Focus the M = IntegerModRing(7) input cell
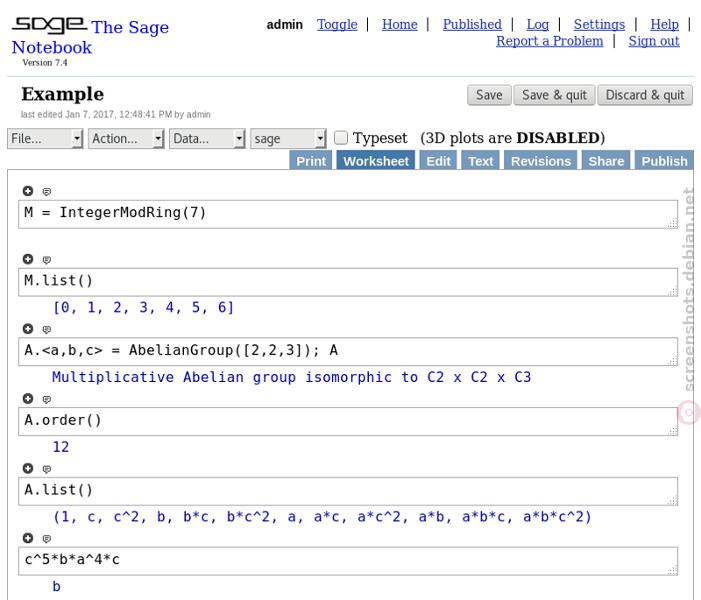The image size is (701, 600). 348,214
